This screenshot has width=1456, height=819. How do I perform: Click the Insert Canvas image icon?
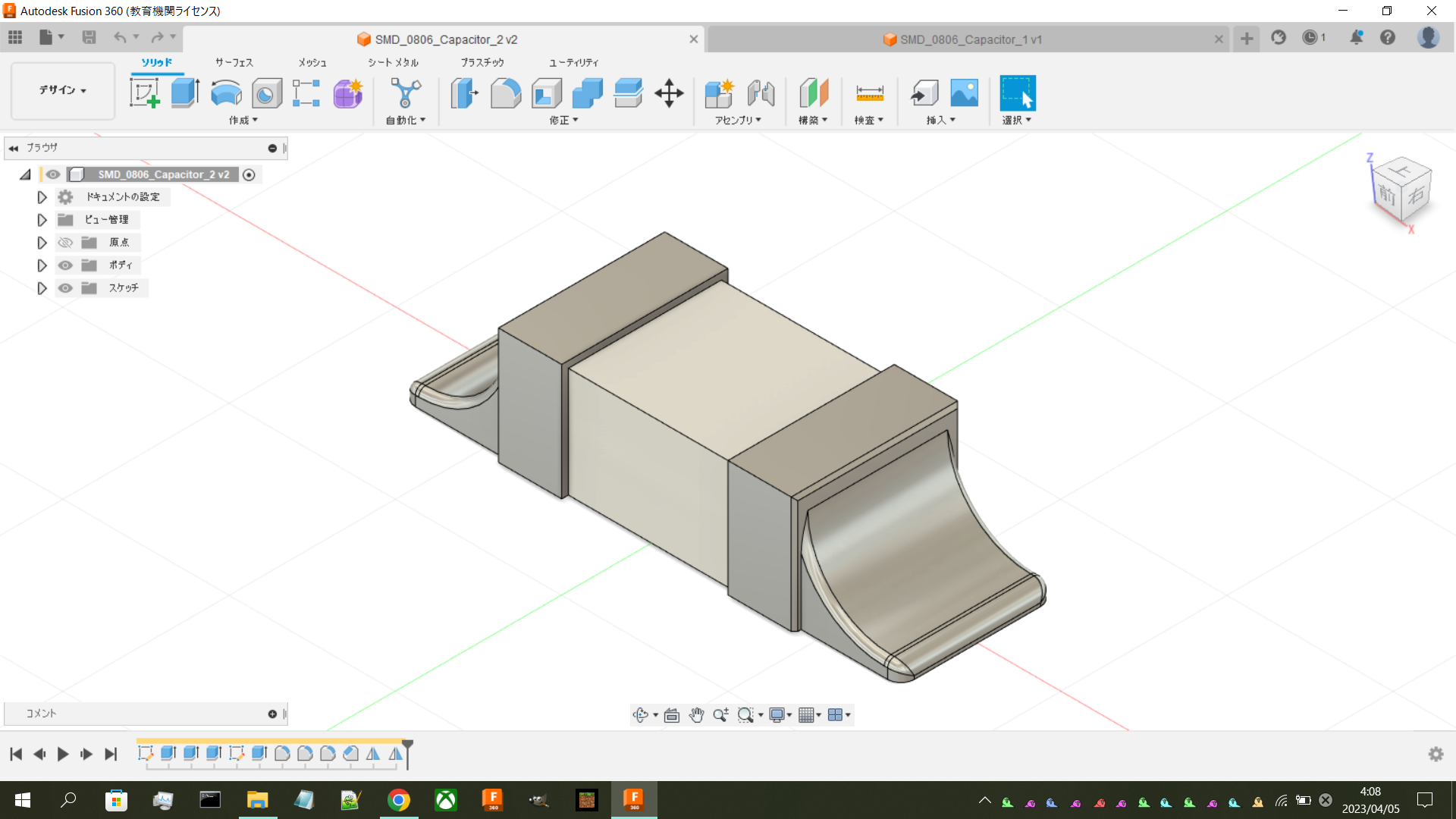click(x=965, y=93)
